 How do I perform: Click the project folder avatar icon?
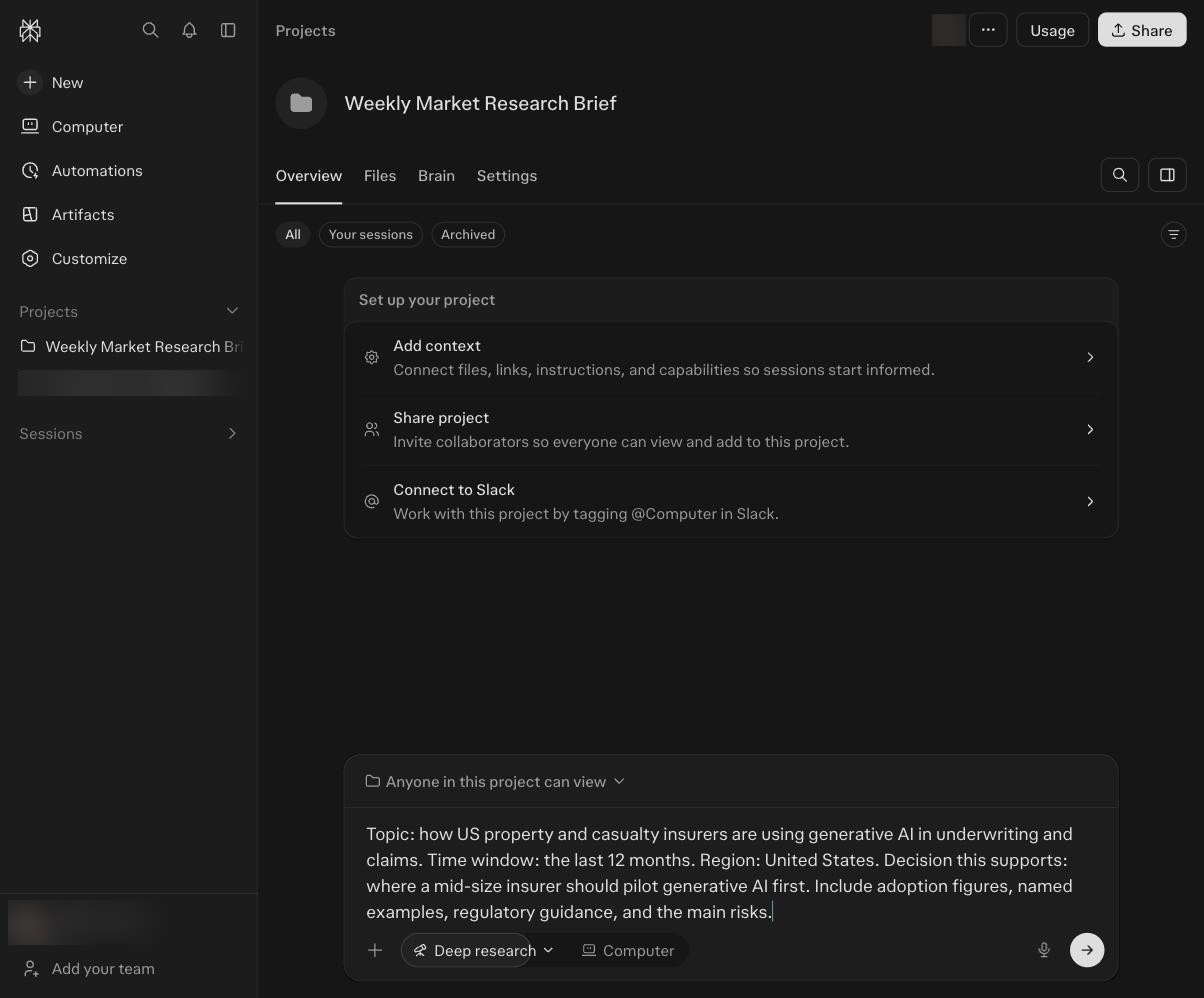pyautogui.click(x=301, y=103)
